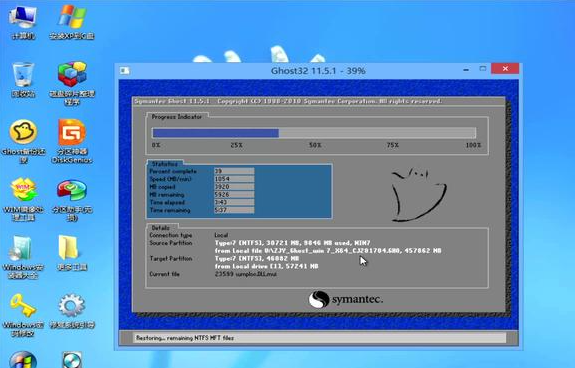The height and width of the screenshot is (368, 575).
Task: Click the Ghost32 window title bar icon
Action: click(x=125, y=70)
